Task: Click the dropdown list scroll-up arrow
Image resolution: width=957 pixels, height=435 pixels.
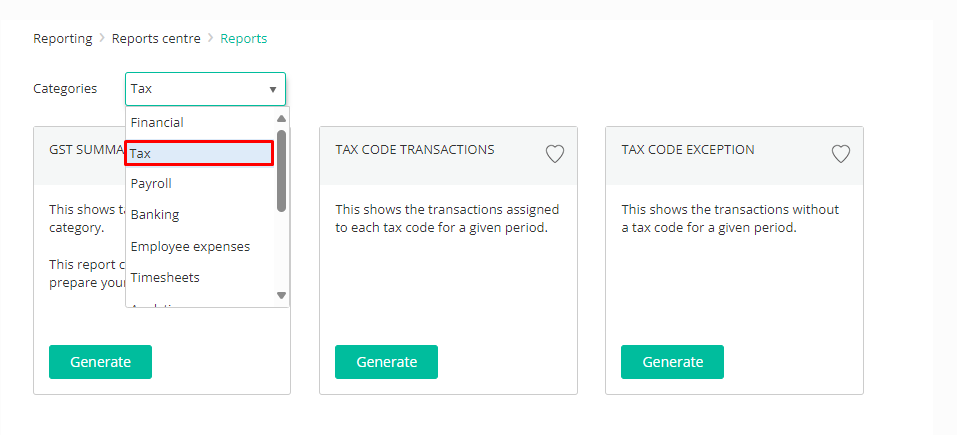Action: pos(281,119)
